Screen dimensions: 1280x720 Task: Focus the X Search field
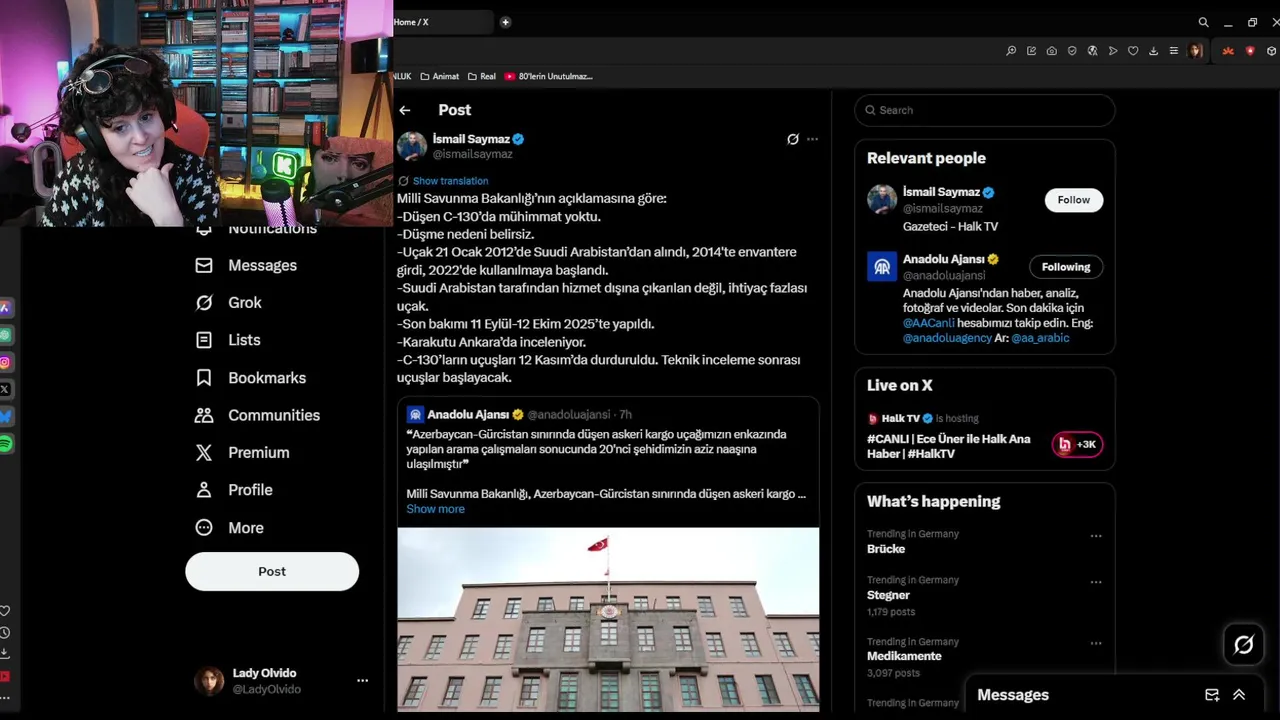pos(985,110)
